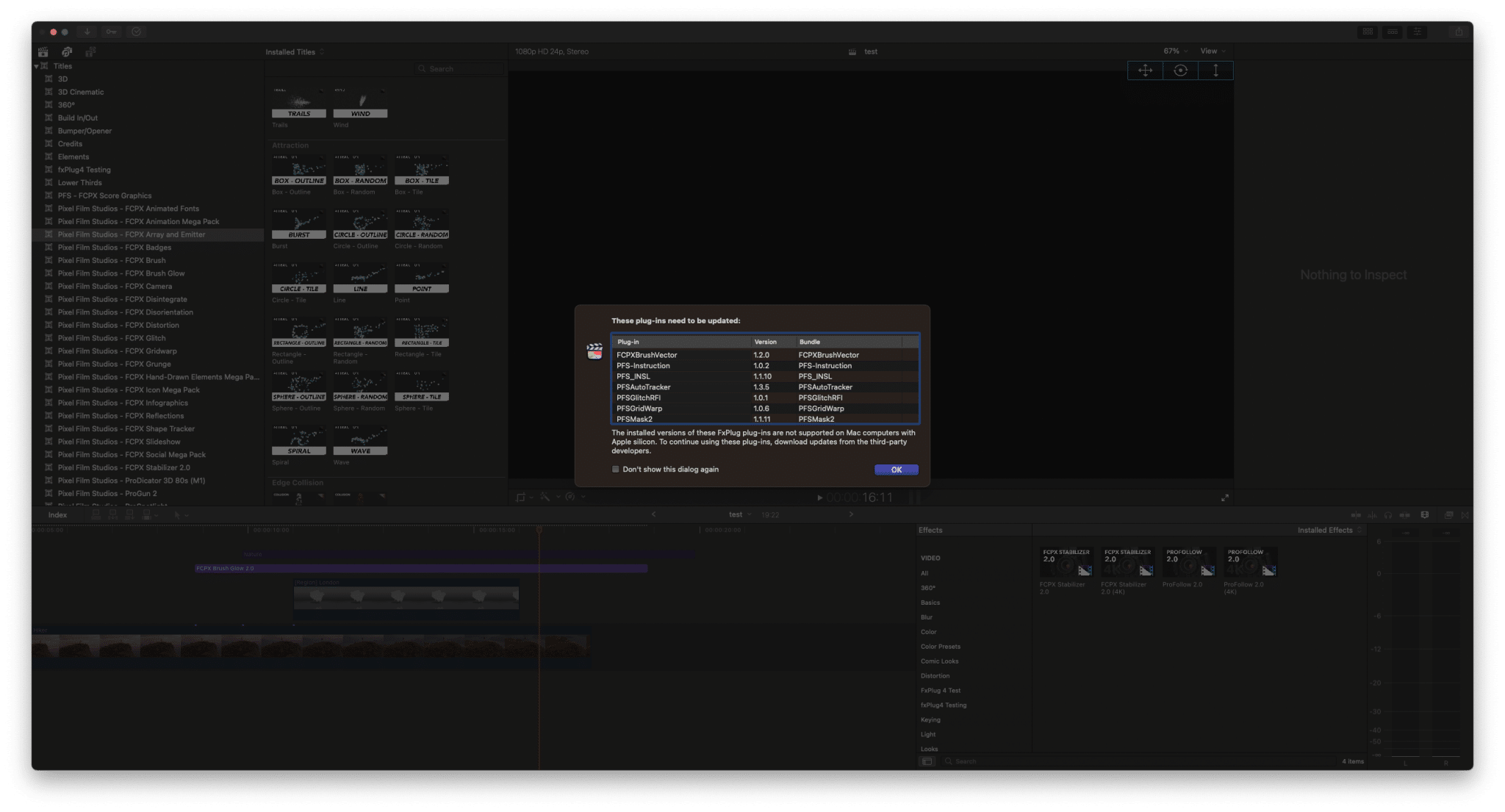Sort the list by the Plug-in column header
This screenshot has width=1505, height=812.
[x=680, y=342]
